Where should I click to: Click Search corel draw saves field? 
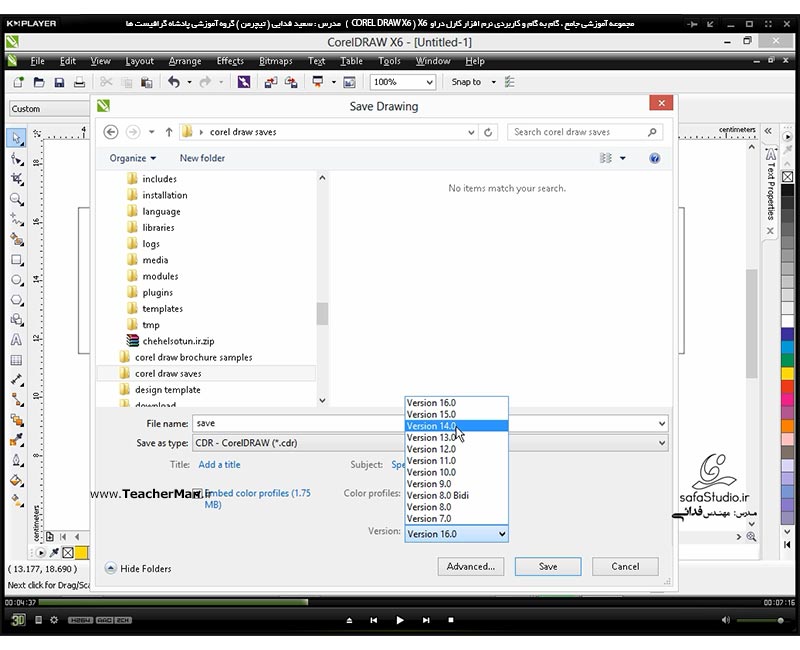pos(585,132)
